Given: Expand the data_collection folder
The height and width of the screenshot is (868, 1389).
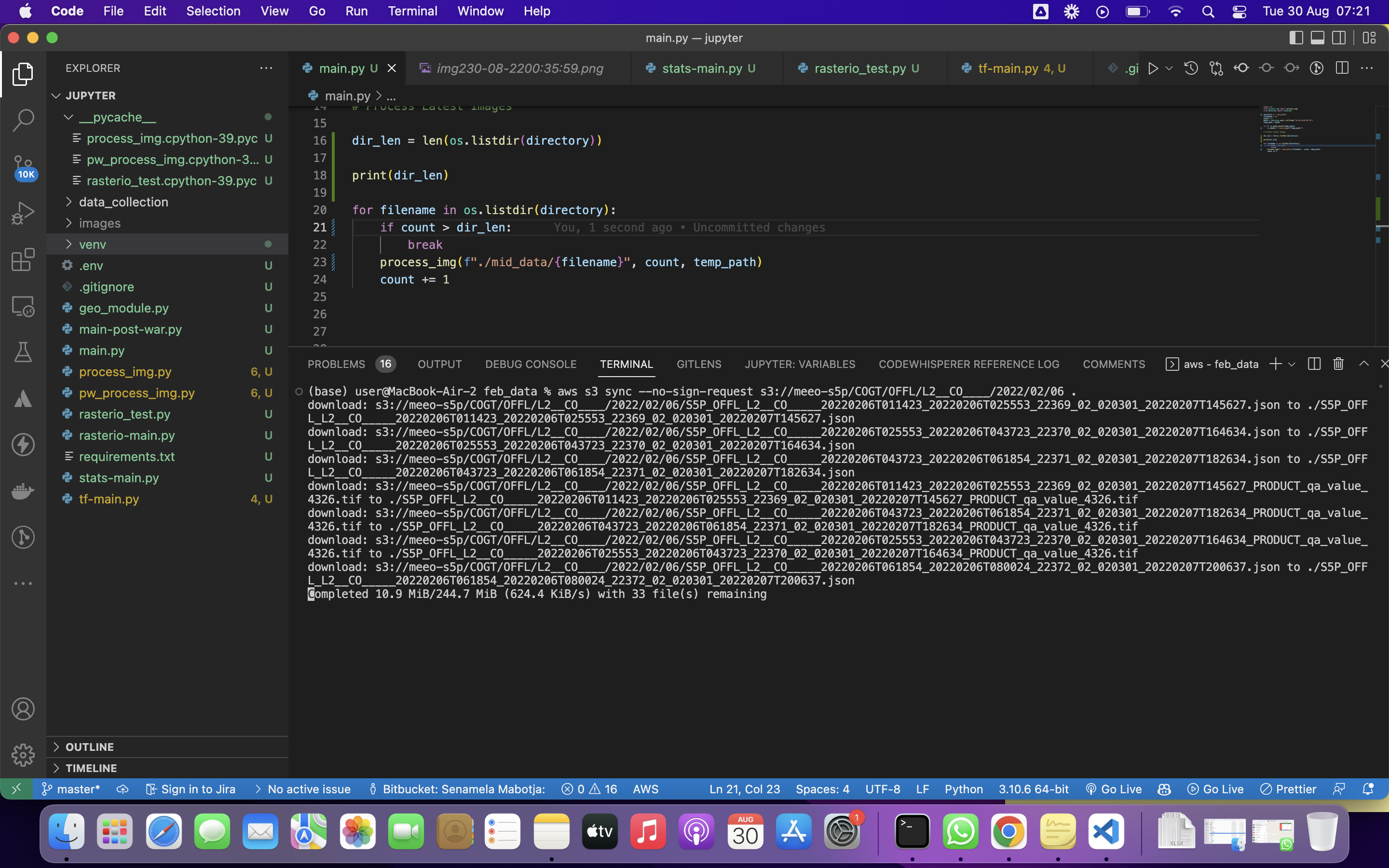Looking at the screenshot, I should 123,202.
